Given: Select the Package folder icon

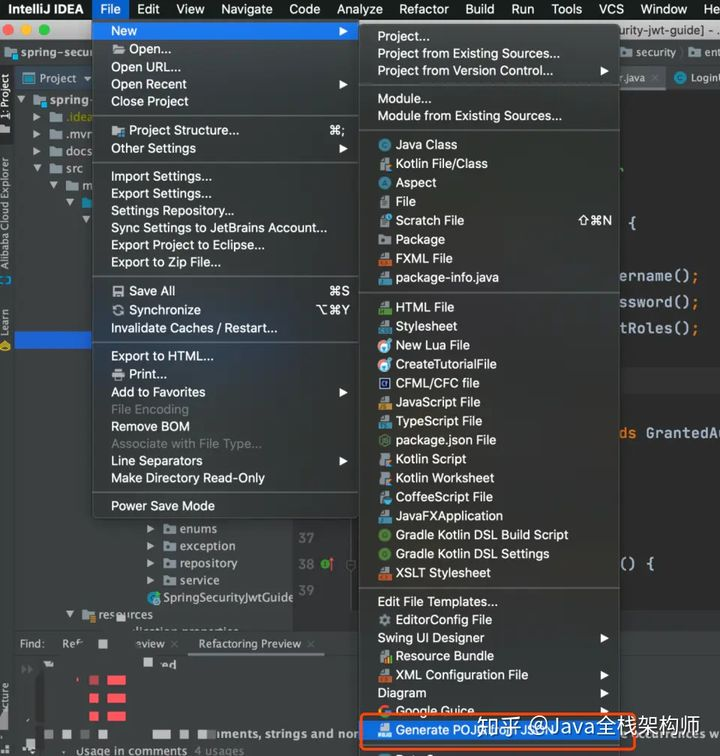Looking at the screenshot, I should (384, 240).
